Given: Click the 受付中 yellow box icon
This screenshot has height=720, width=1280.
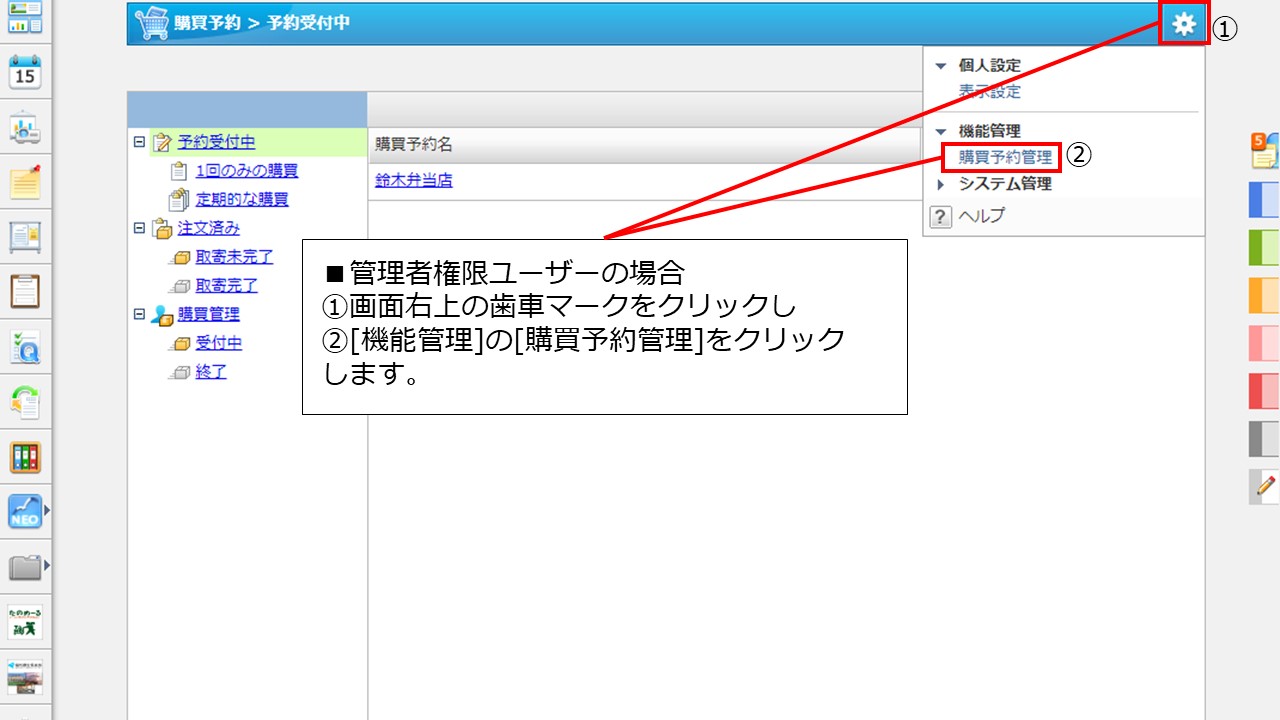Looking at the screenshot, I should pyautogui.click(x=180, y=344).
